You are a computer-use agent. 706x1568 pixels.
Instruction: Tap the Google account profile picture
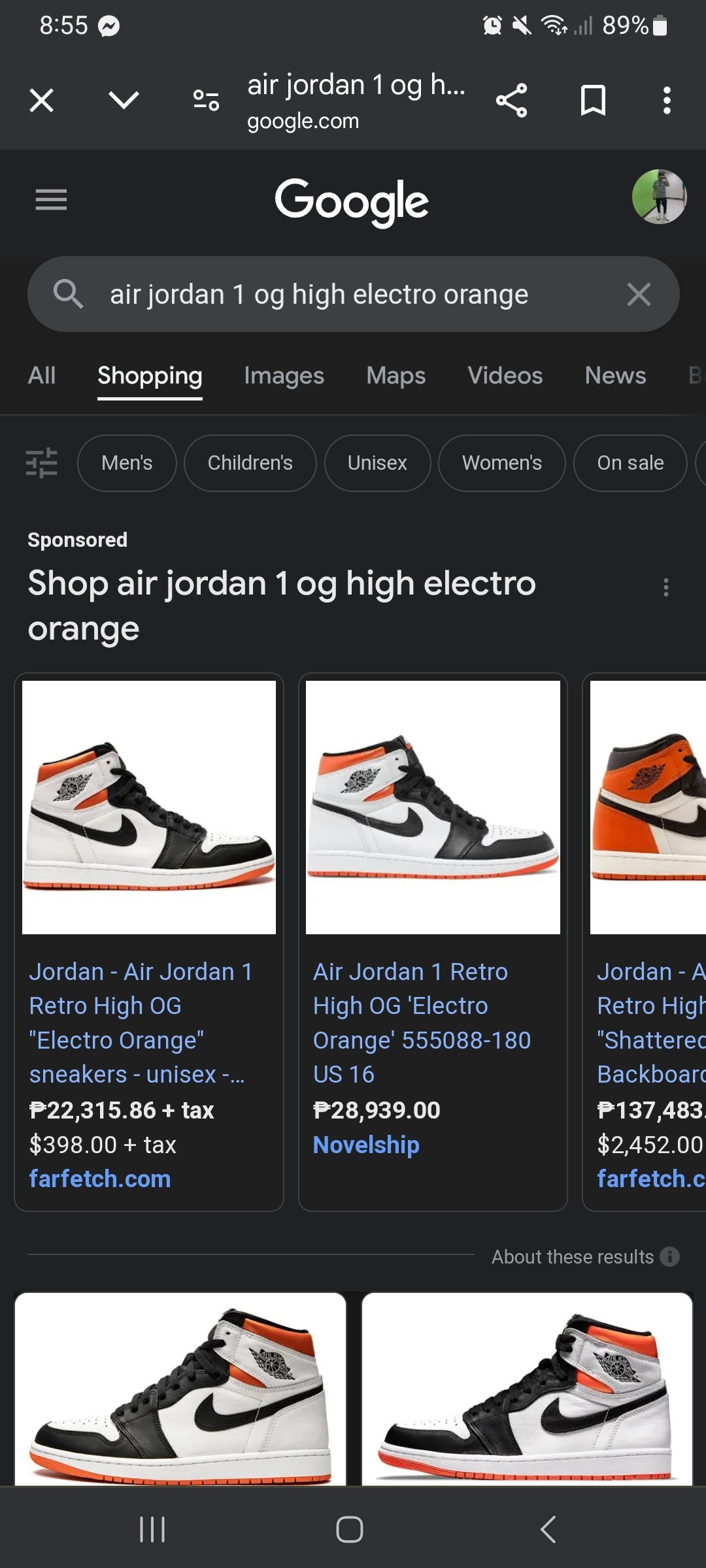coord(659,197)
